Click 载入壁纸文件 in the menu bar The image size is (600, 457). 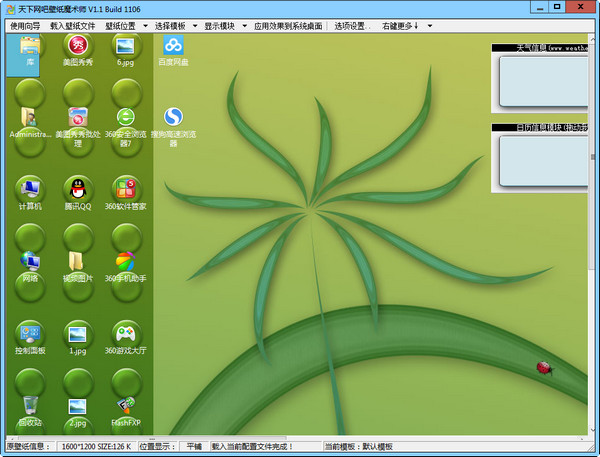pos(72,25)
